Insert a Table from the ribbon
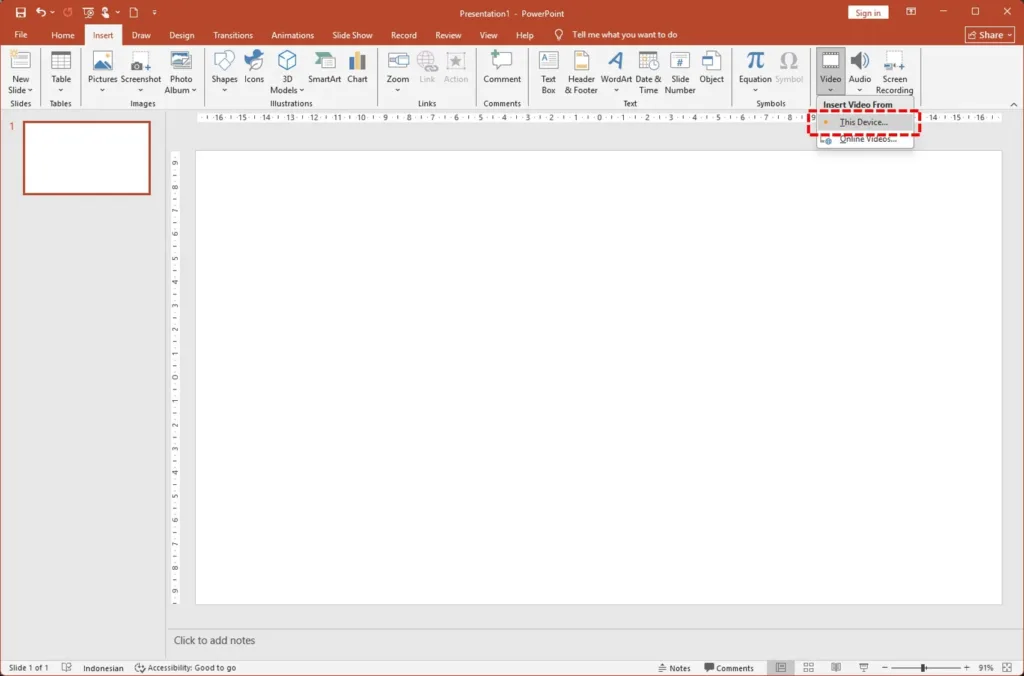Viewport: 1024px width, 676px height. pos(61,68)
